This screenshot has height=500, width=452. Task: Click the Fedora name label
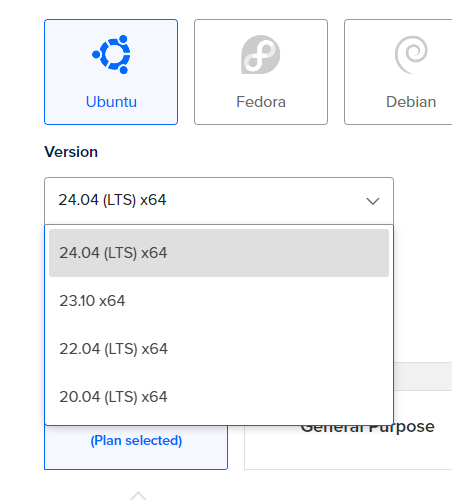coord(261,102)
